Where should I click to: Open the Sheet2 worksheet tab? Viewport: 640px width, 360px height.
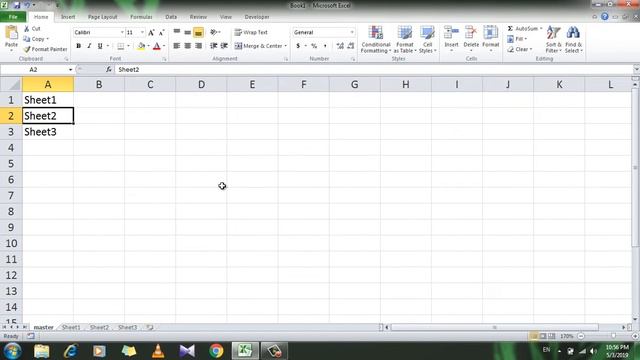coord(99,327)
